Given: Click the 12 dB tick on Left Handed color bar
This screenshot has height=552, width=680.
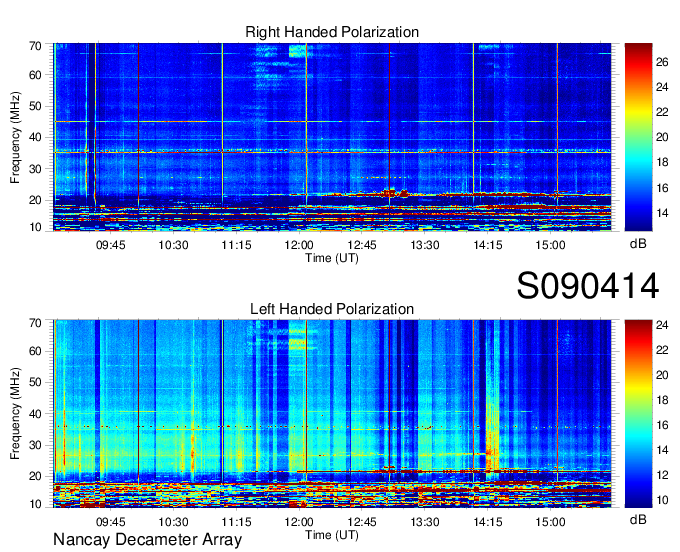Looking at the screenshot, I should point(662,475).
